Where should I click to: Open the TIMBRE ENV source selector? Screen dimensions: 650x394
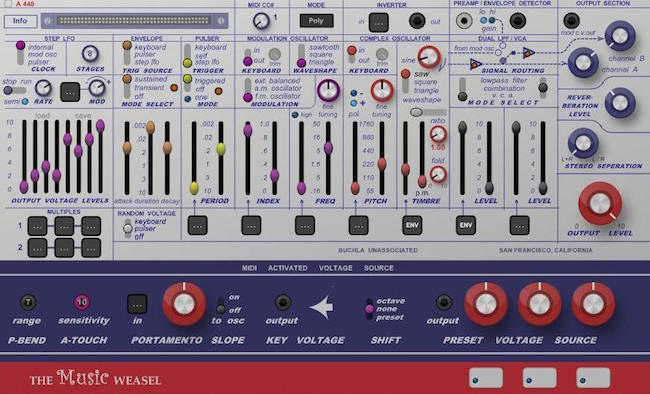pyautogui.click(x=412, y=225)
